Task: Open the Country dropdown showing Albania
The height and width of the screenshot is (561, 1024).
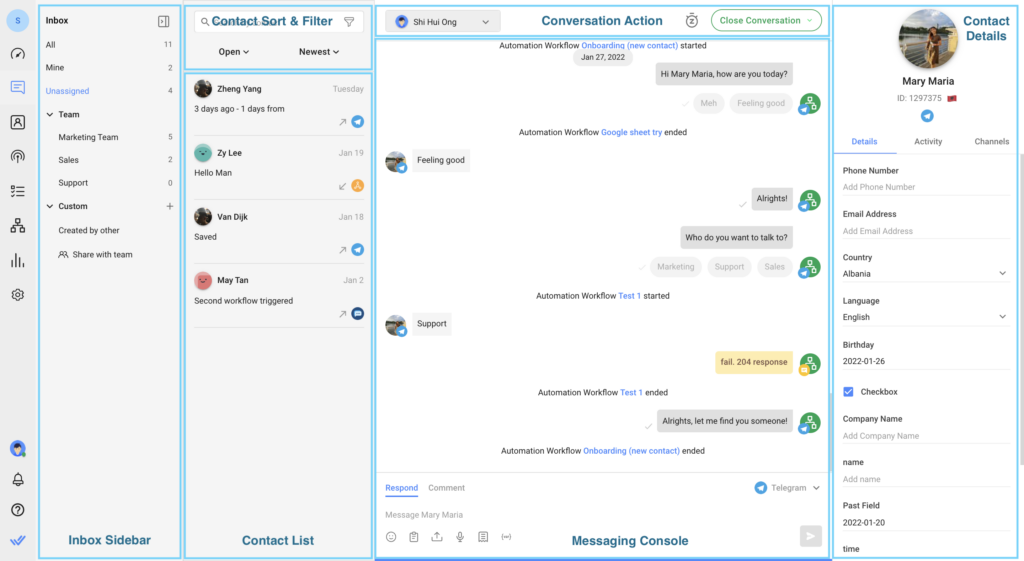Action: point(925,274)
